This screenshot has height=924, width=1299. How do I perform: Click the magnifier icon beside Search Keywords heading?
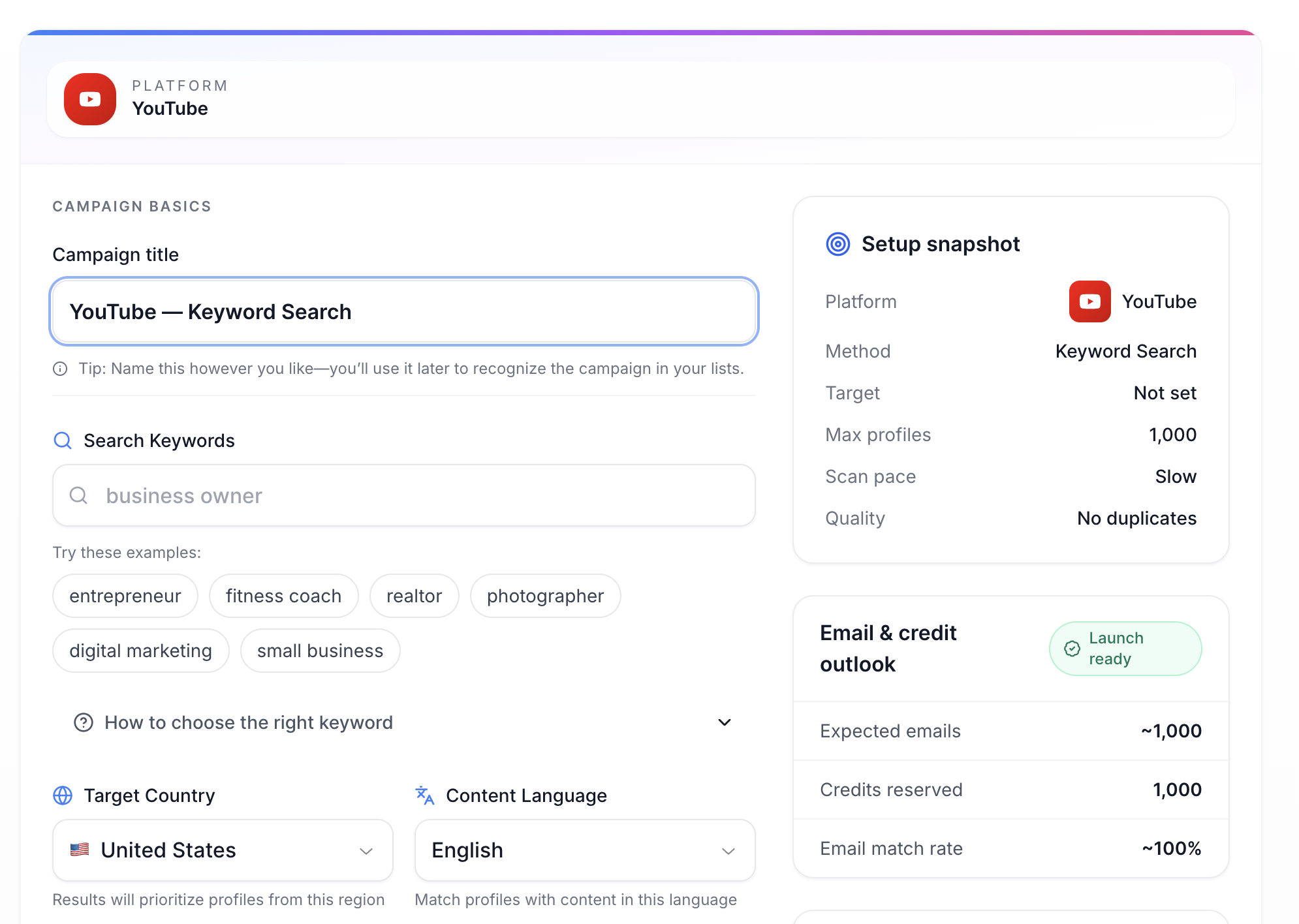coord(63,440)
